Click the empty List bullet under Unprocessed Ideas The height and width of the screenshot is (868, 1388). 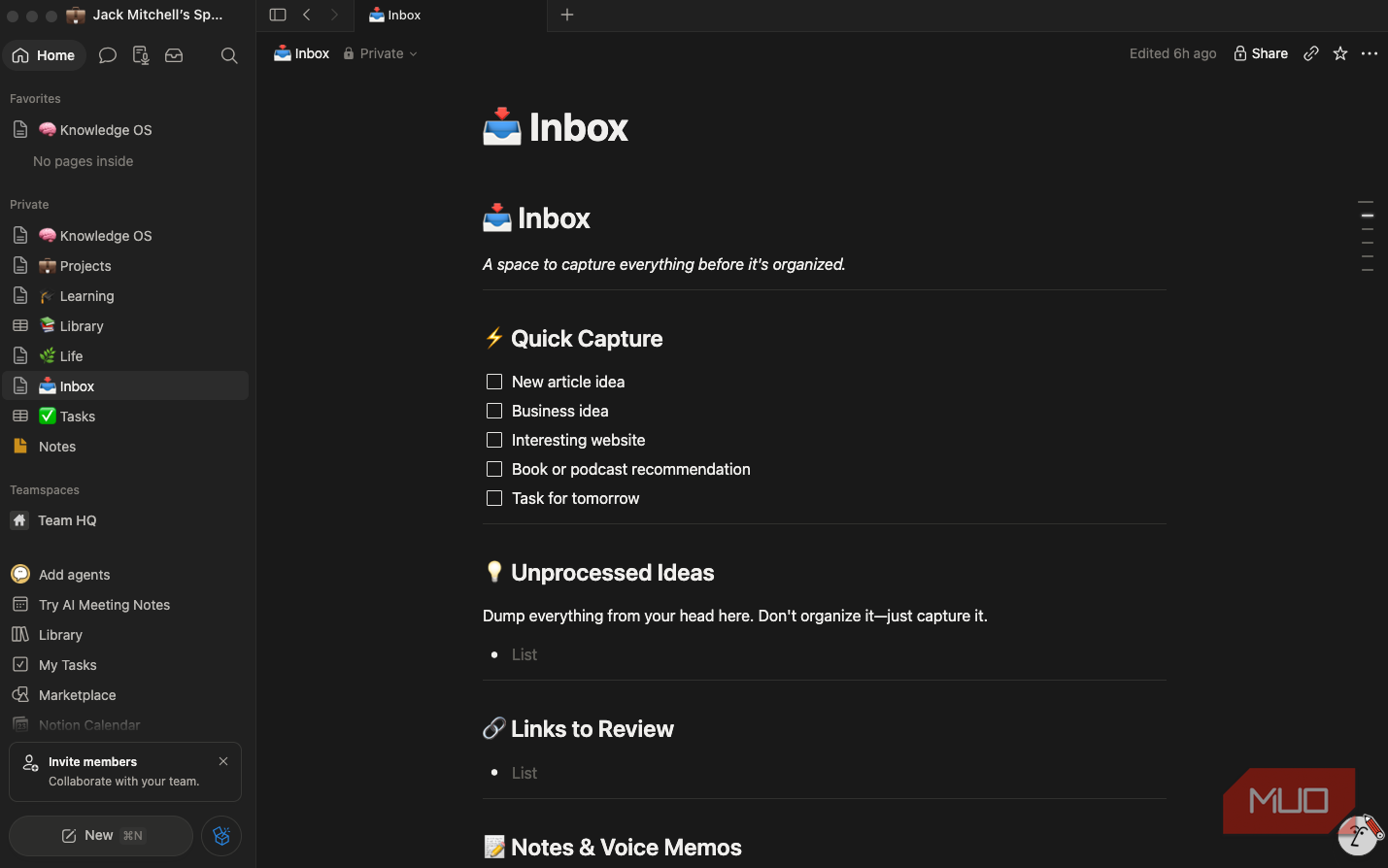tap(525, 654)
